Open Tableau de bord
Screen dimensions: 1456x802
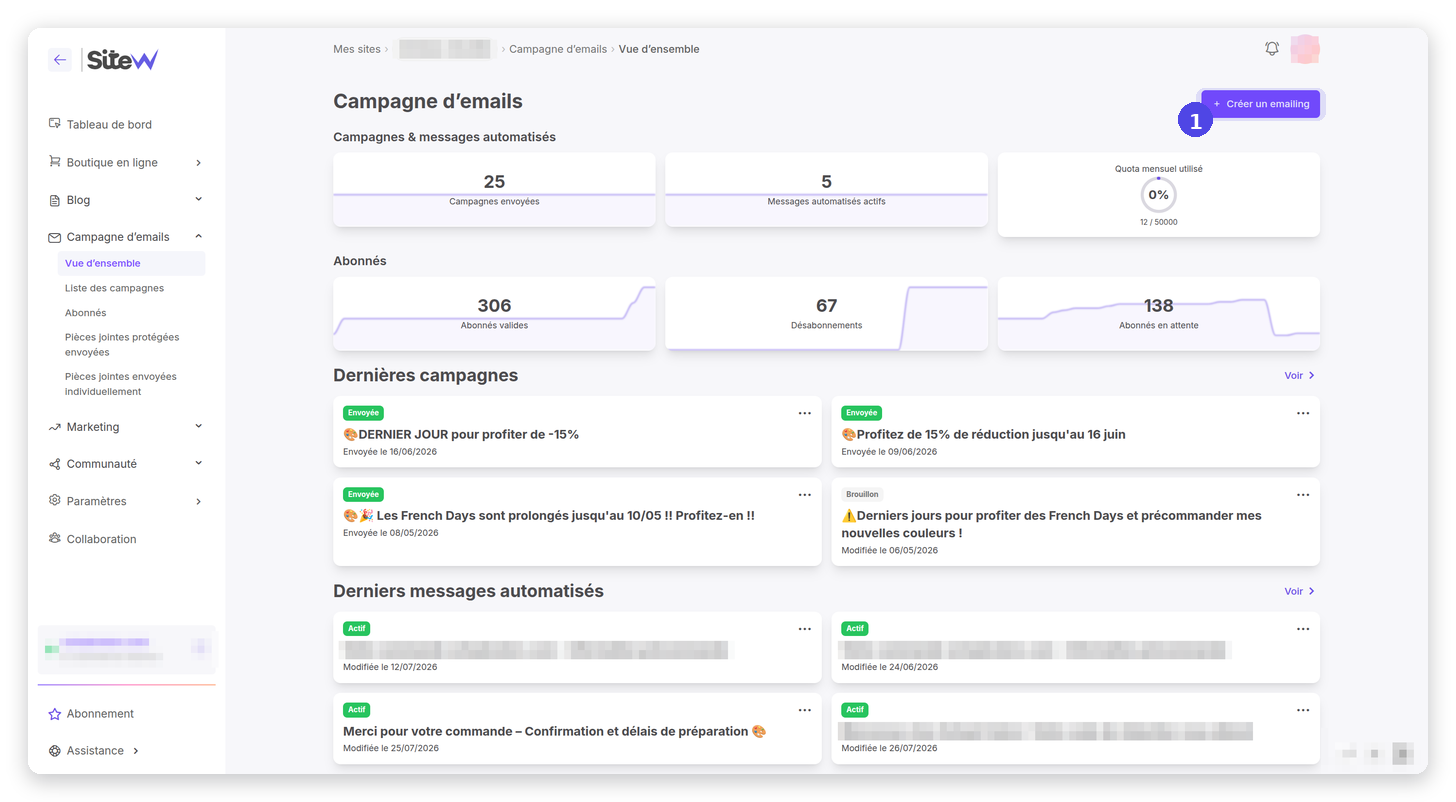coord(109,124)
